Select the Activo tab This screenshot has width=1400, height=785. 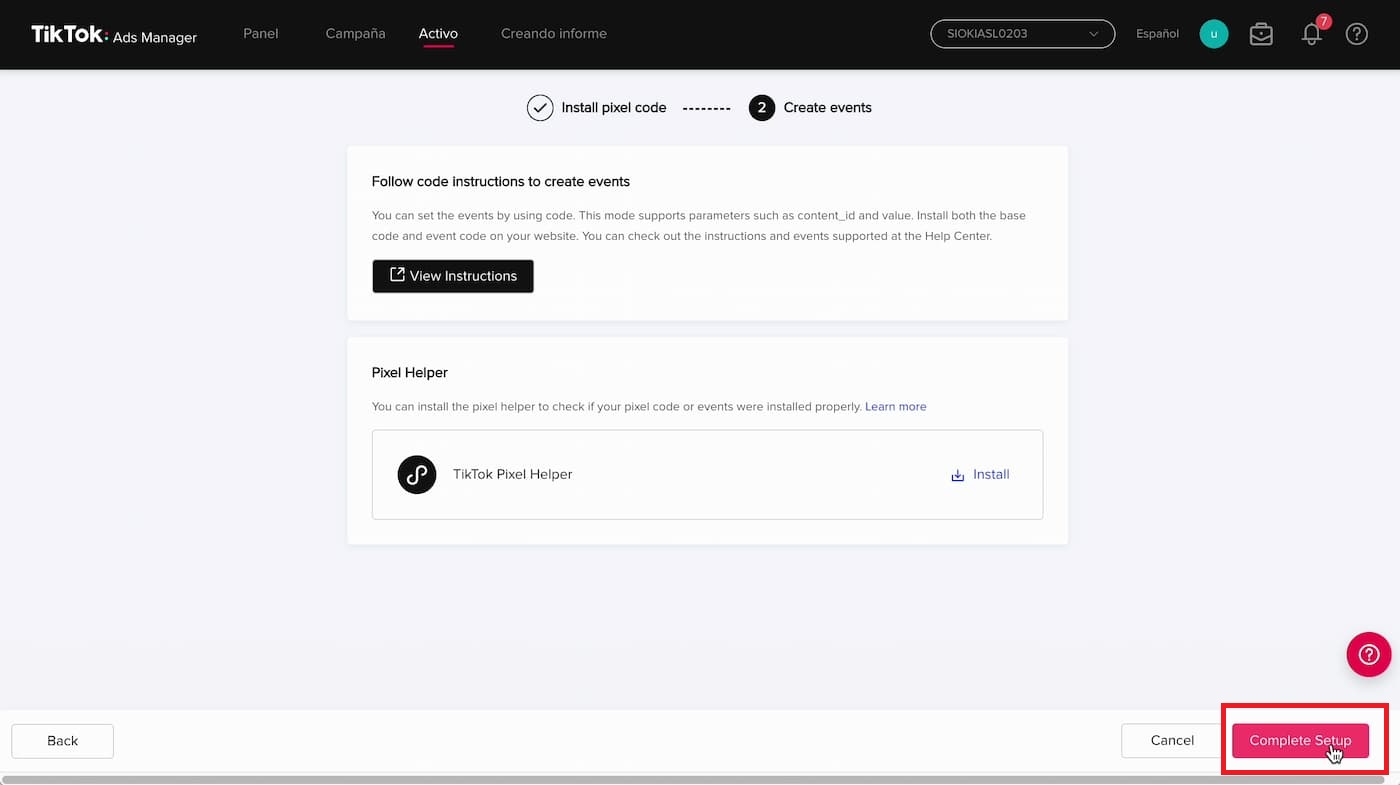pos(438,34)
